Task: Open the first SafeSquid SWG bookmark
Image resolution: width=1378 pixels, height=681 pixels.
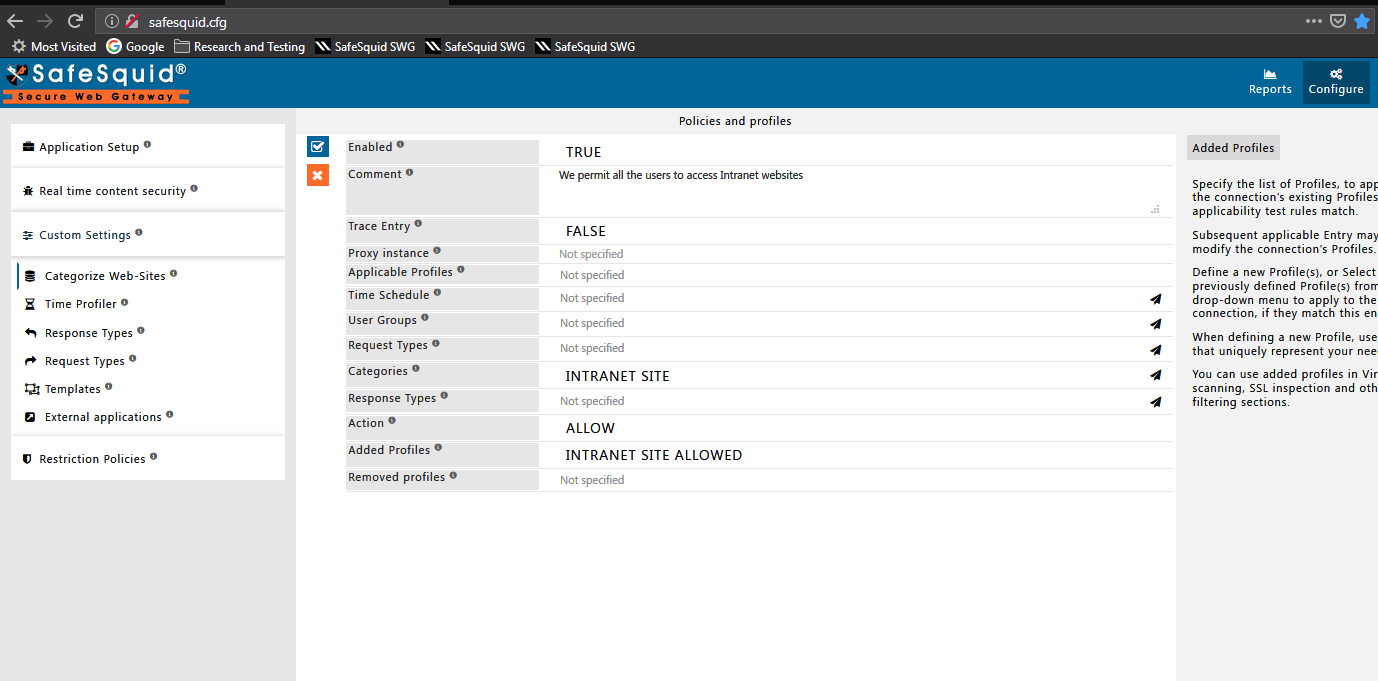Action: point(365,46)
